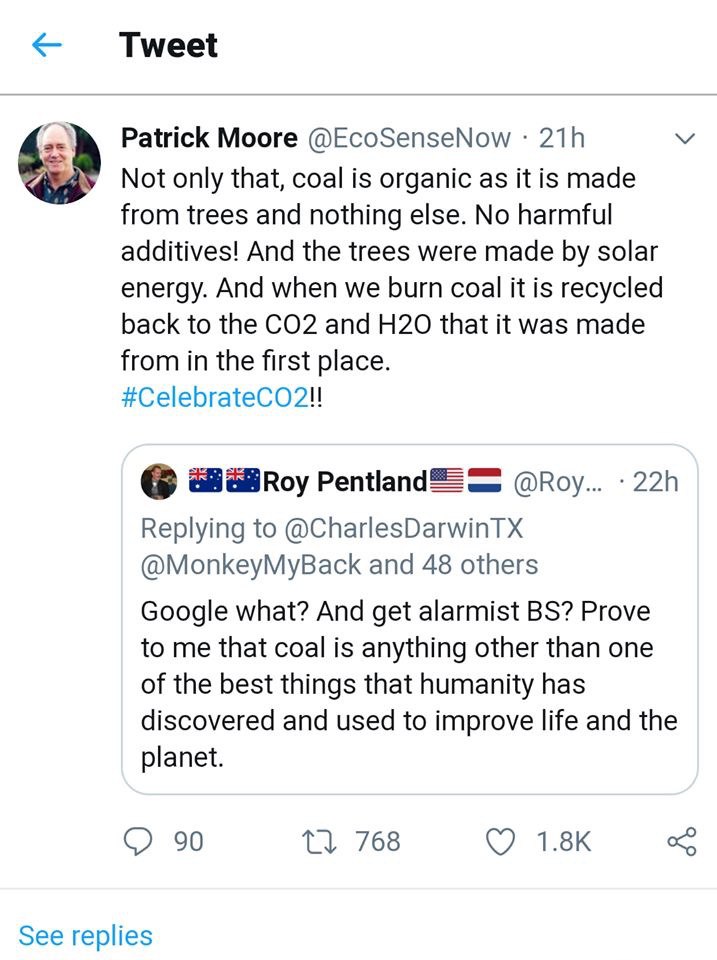The width and height of the screenshot is (717, 960).
Task: Open Patrick Moore's profile picture
Action: pos(60,163)
